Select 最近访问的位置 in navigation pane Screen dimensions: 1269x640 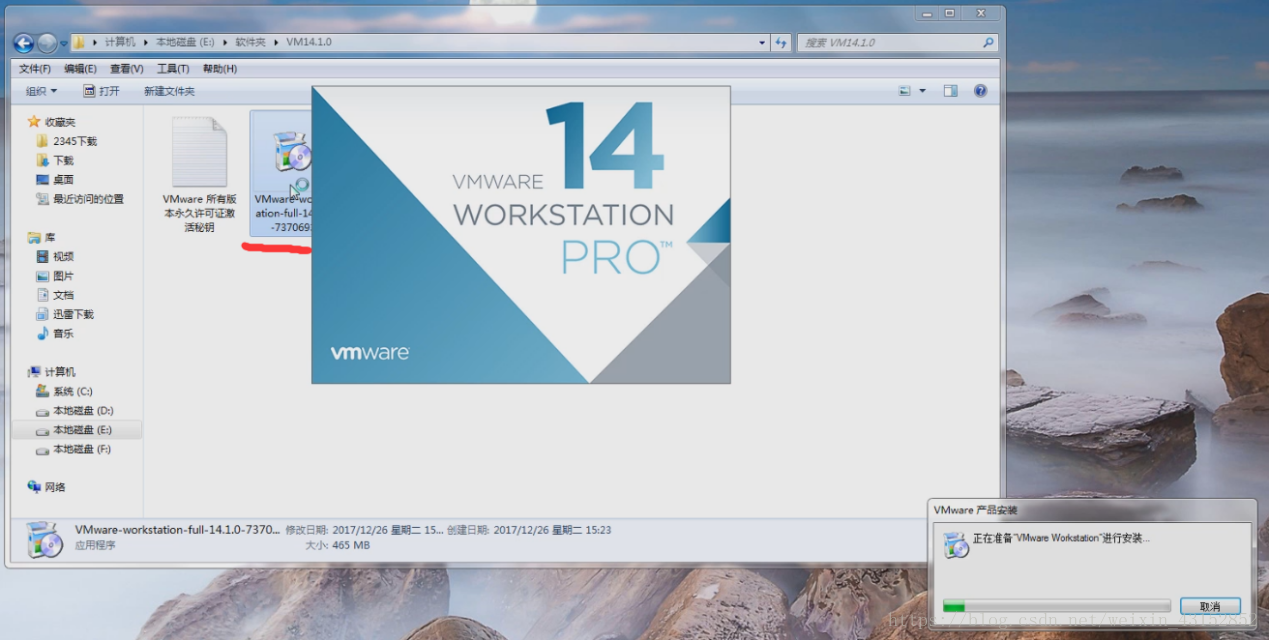tap(80, 199)
